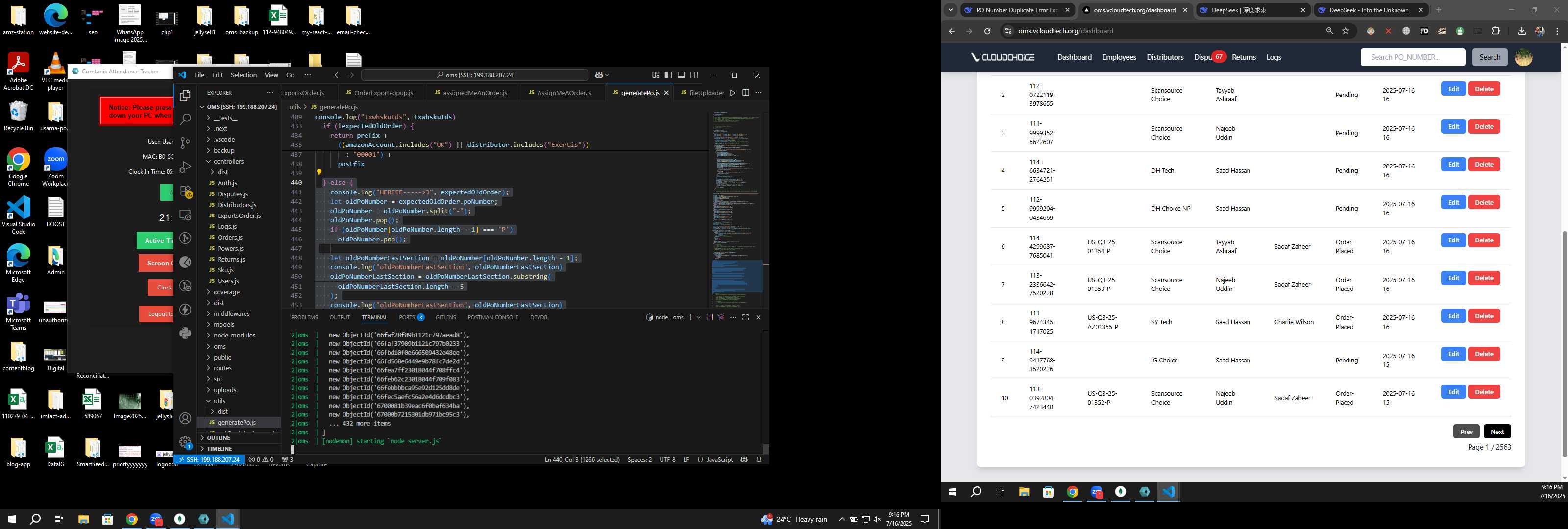Open Manage gear icon in VS Code
This screenshot has width=1568, height=529.
click(x=186, y=442)
